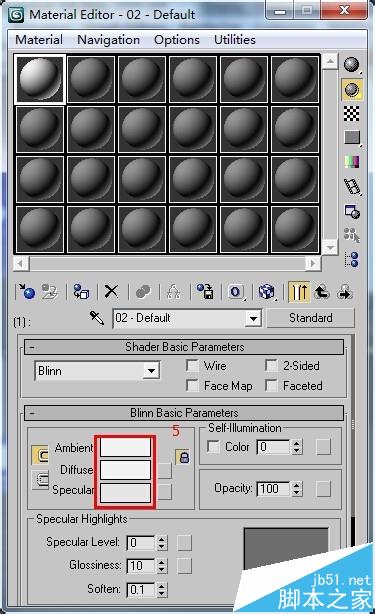Image resolution: width=375 pixels, height=614 pixels.
Task: Click the Get Material icon
Action: 27,292
